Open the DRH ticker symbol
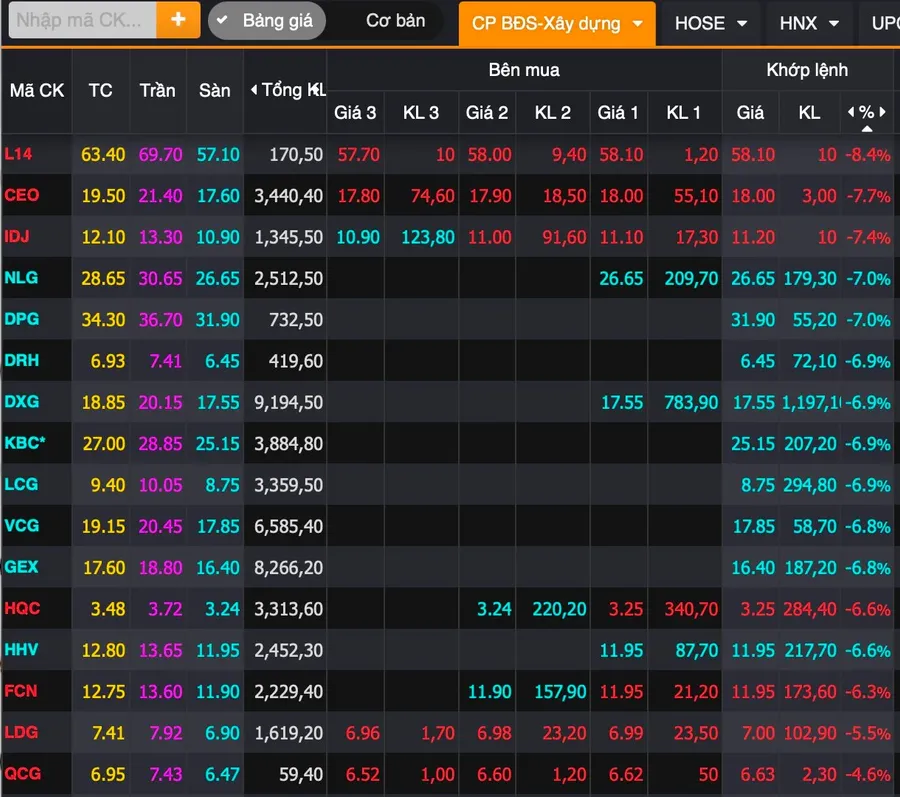 [x=22, y=360]
